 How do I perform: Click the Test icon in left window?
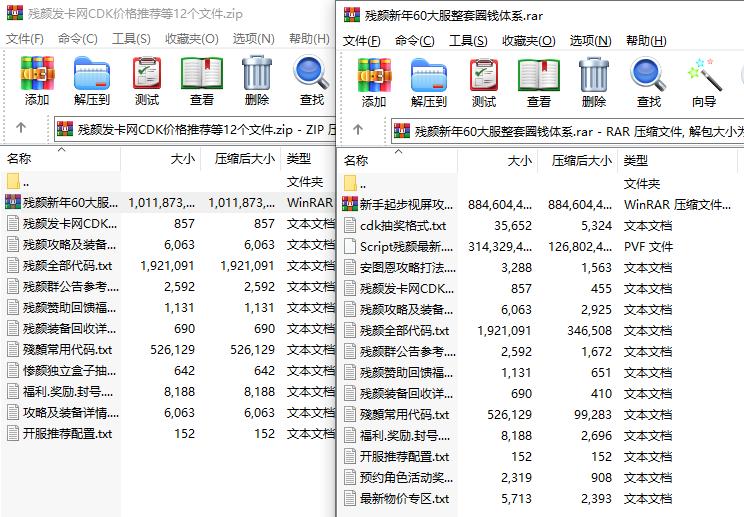(147, 80)
